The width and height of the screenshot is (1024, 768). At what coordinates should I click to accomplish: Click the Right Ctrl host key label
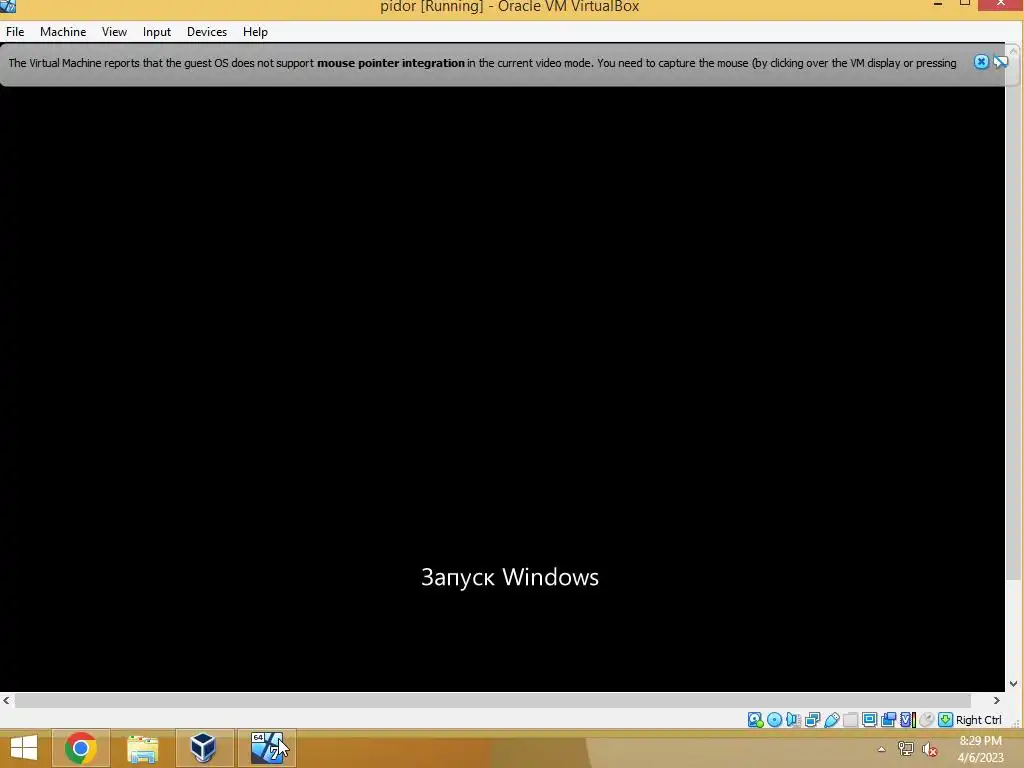(x=978, y=720)
